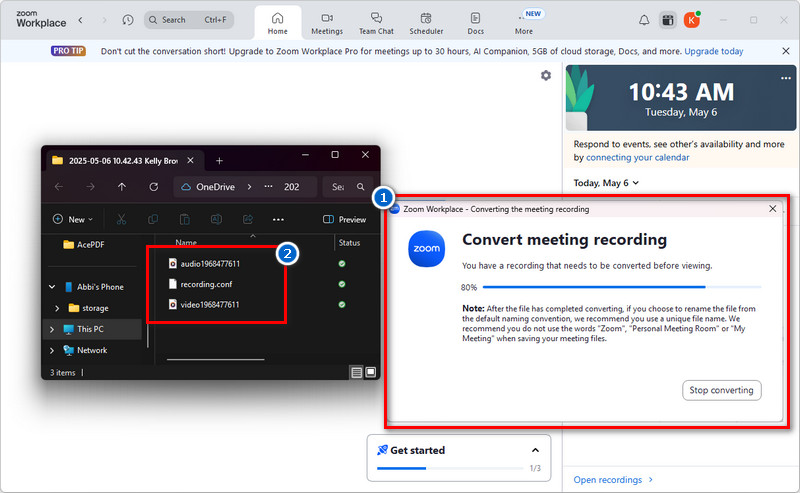Click the Rename icon in Explorer toolbar

click(216, 219)
